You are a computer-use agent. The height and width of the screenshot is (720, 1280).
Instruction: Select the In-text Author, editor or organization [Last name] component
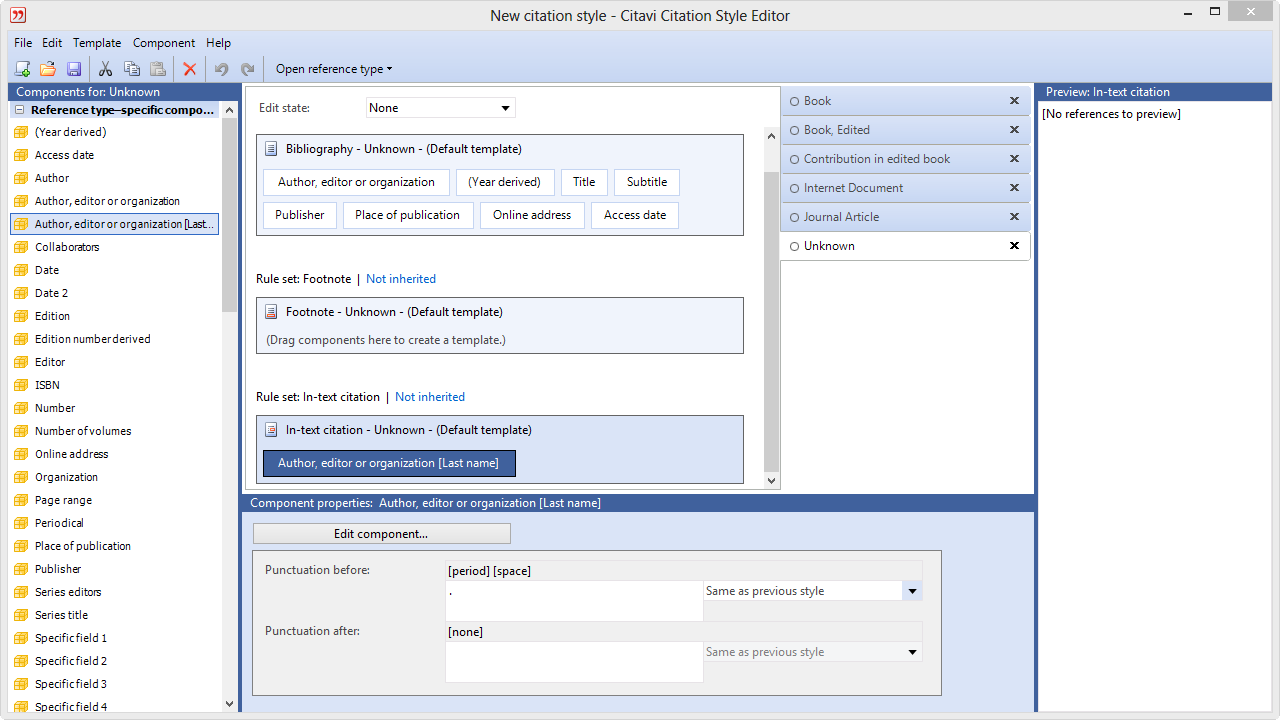point(388,463)
